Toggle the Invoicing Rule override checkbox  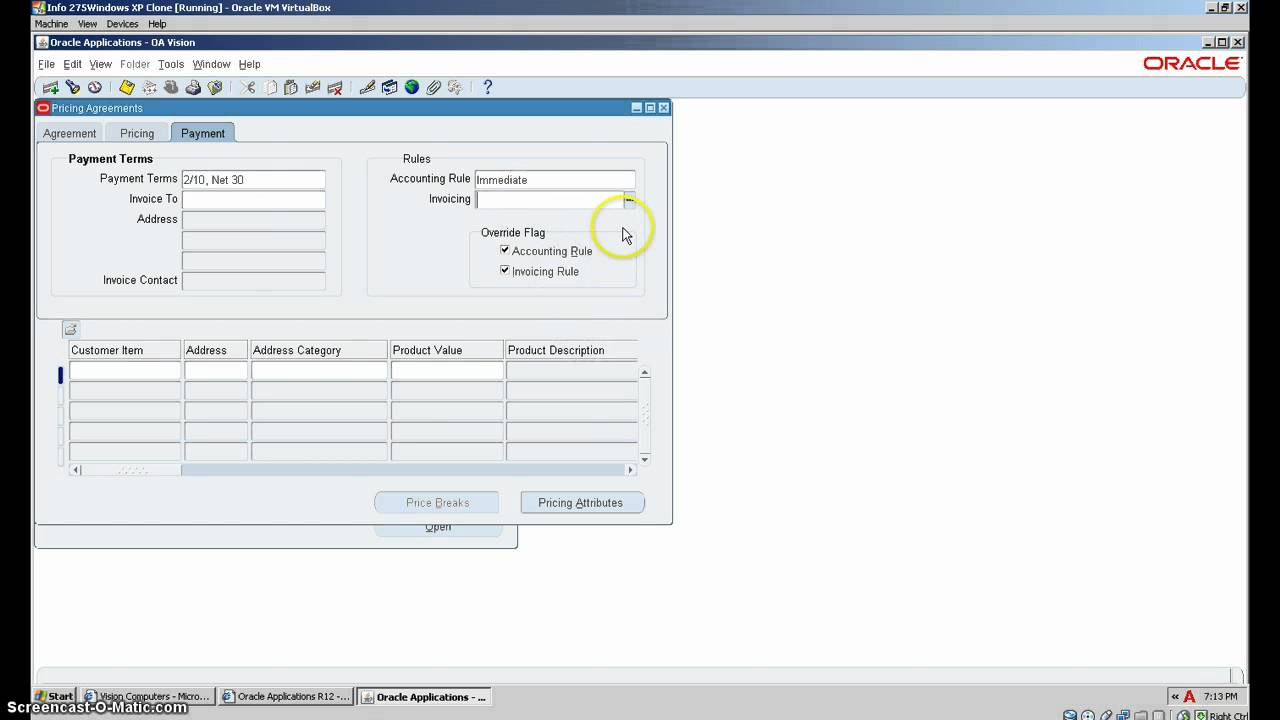click(505, 270)
